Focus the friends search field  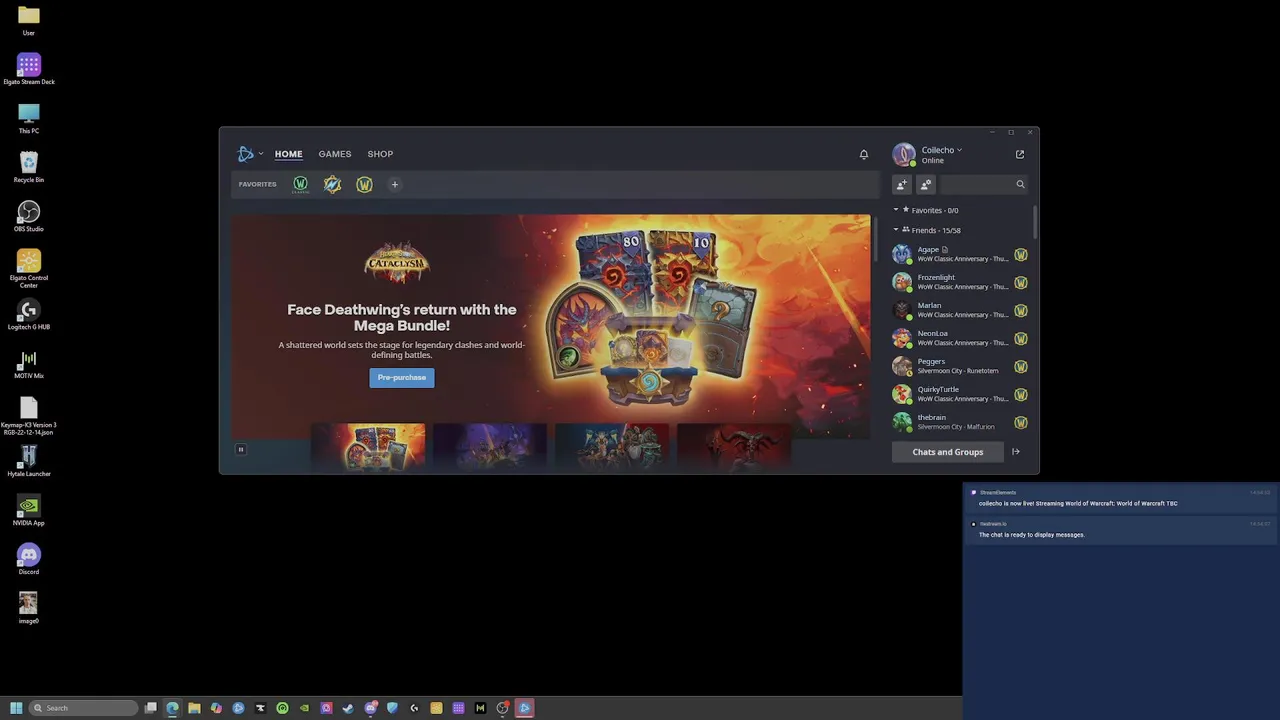tap(976, 184)
